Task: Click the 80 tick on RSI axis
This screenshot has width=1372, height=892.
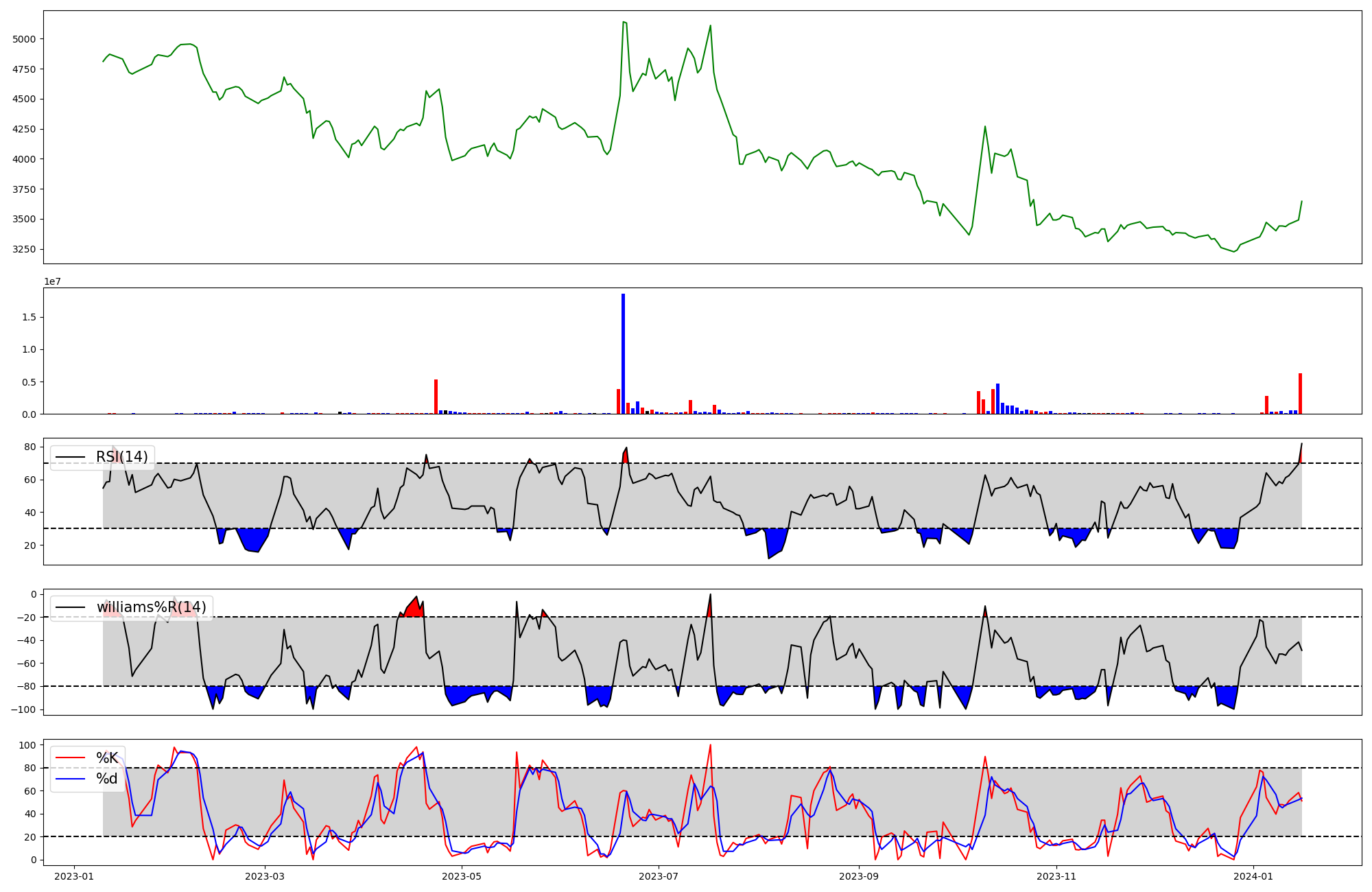Action: tap(30, 447)
